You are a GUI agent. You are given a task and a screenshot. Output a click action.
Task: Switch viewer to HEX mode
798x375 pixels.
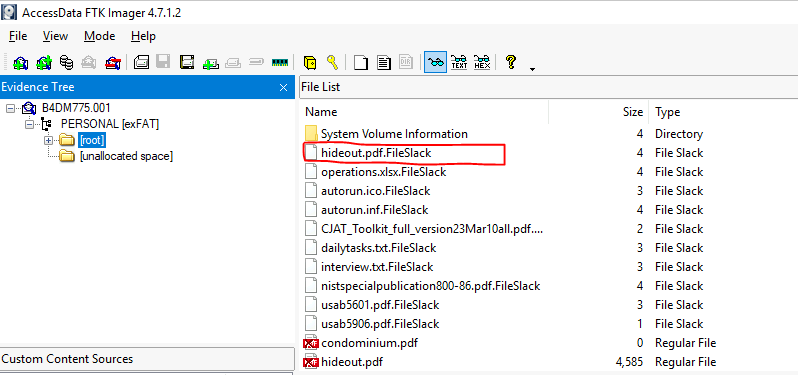point(482,63)
